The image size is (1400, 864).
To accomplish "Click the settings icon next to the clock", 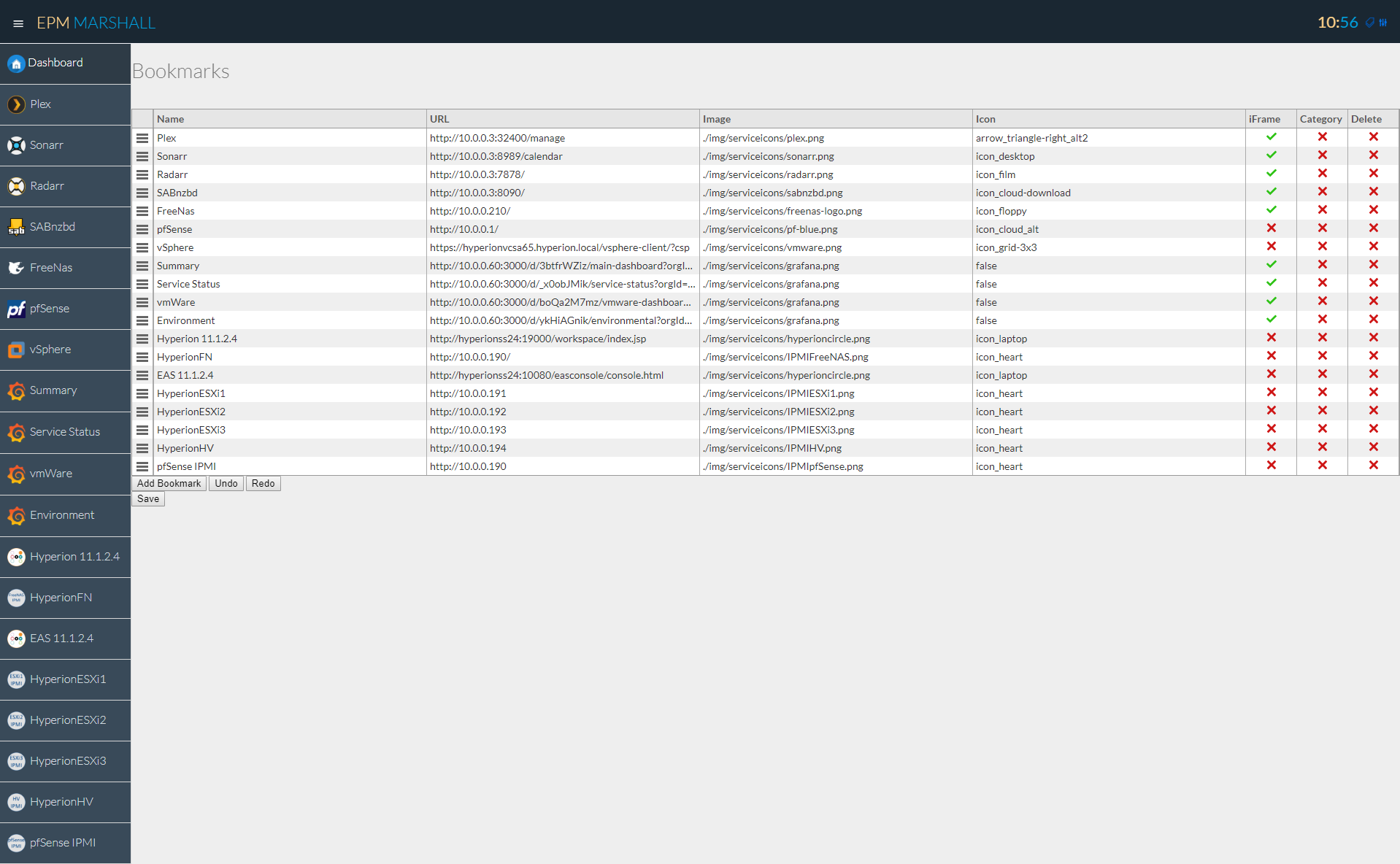I will coord(1382,23).
